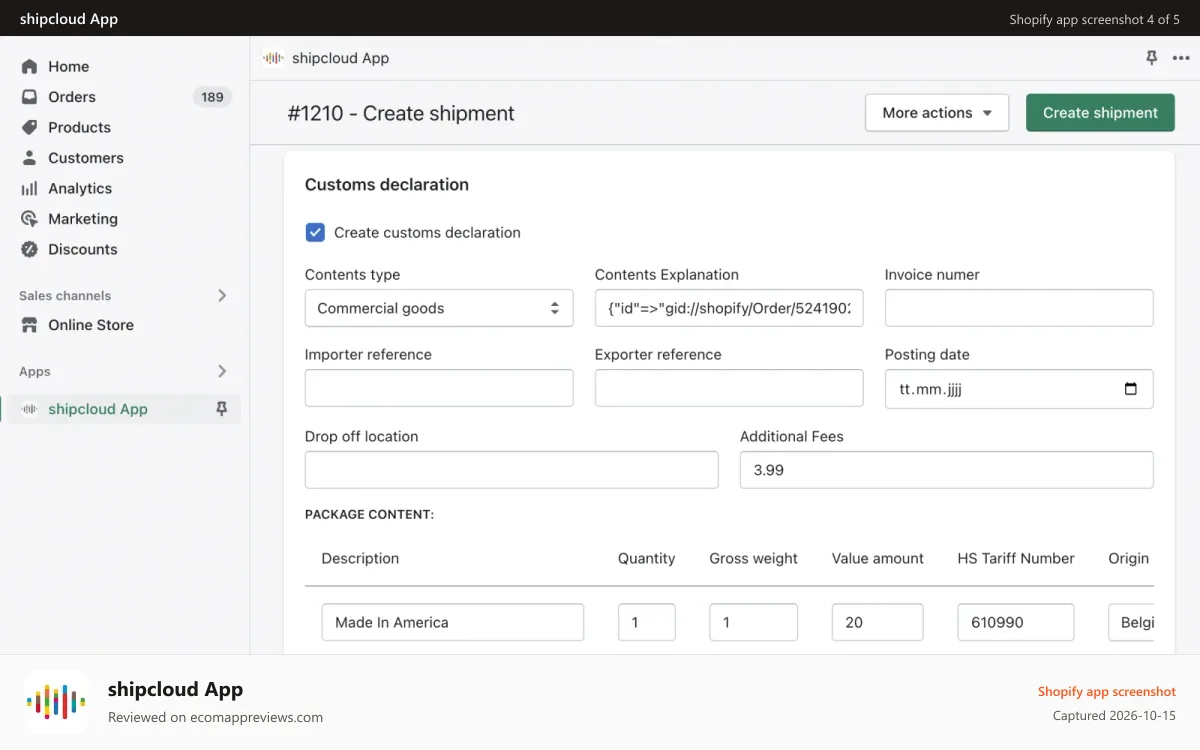Click the Value amount field showing 20
Screen dimensions: 1200x750
[x=878, y=622]
